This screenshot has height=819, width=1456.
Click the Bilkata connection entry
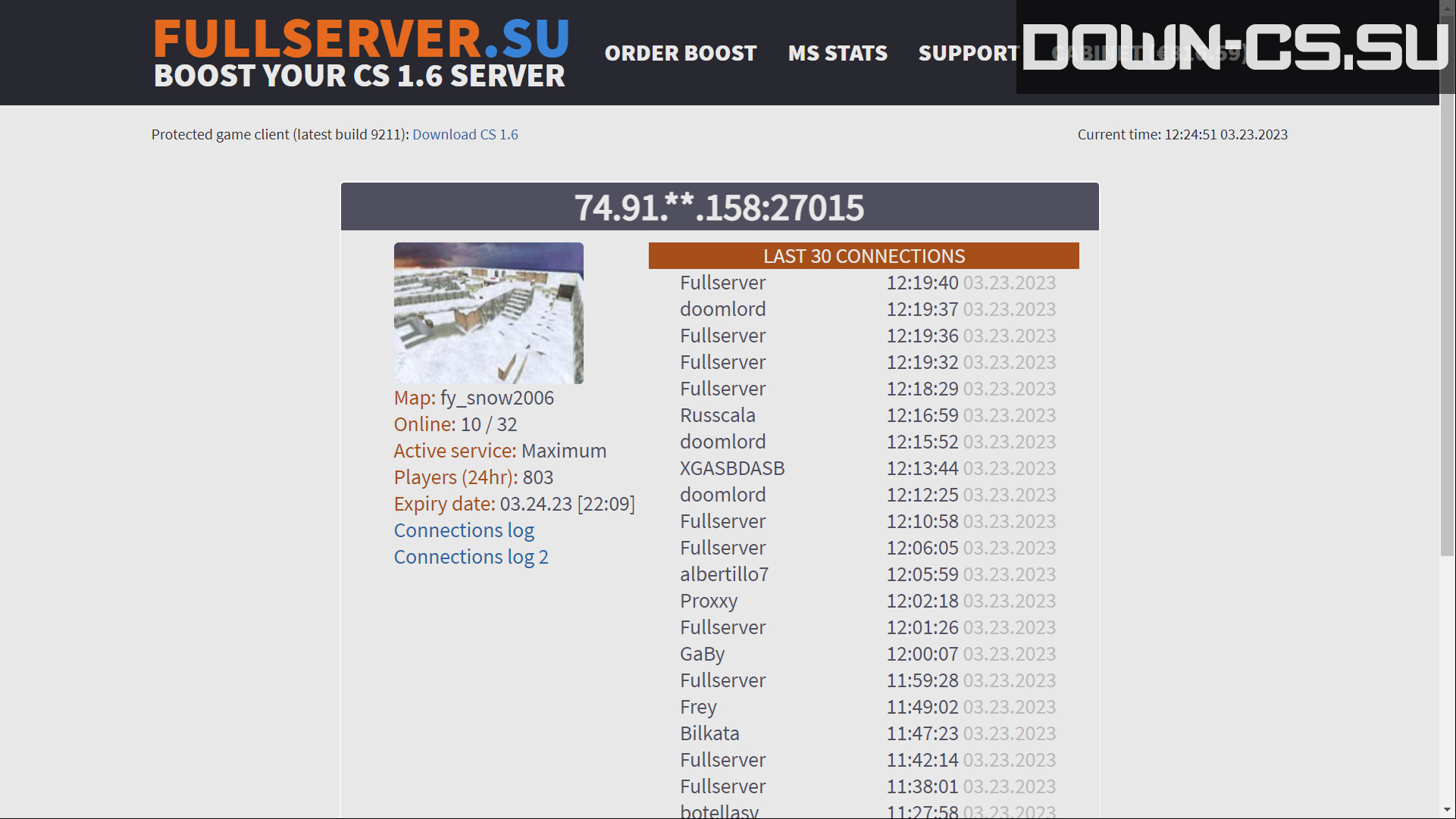[709, 733]
